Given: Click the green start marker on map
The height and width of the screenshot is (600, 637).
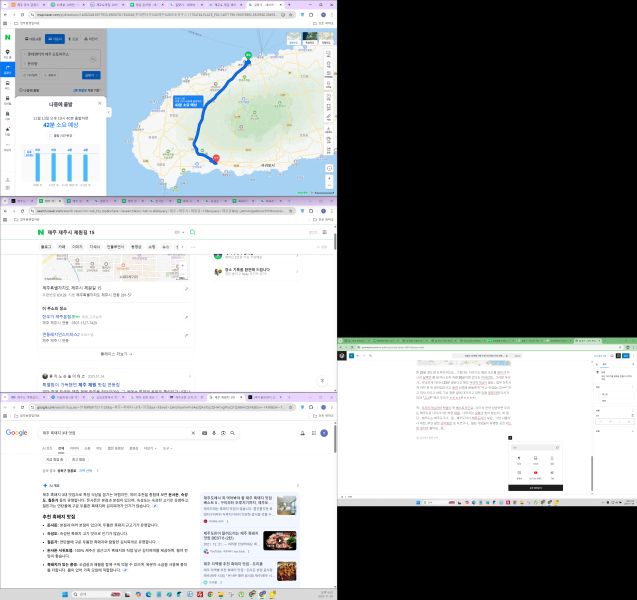Looking at the screenshot, I should coord(248,54).
